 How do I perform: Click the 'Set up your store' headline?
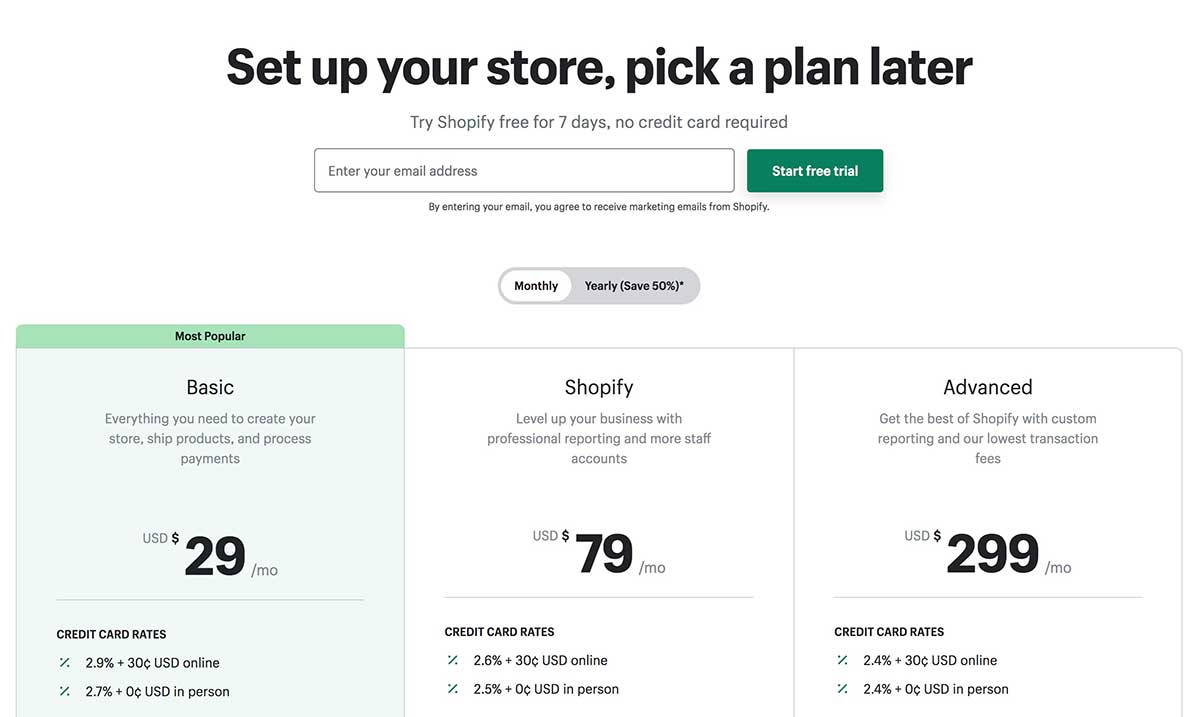click(x=599, y=67)
